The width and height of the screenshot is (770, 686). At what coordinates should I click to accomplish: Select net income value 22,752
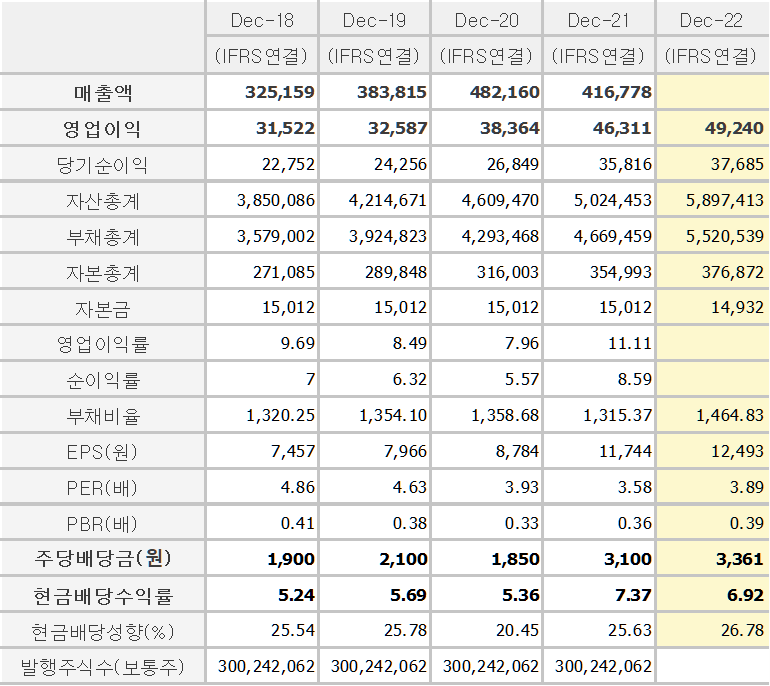(x=288, y=164)
